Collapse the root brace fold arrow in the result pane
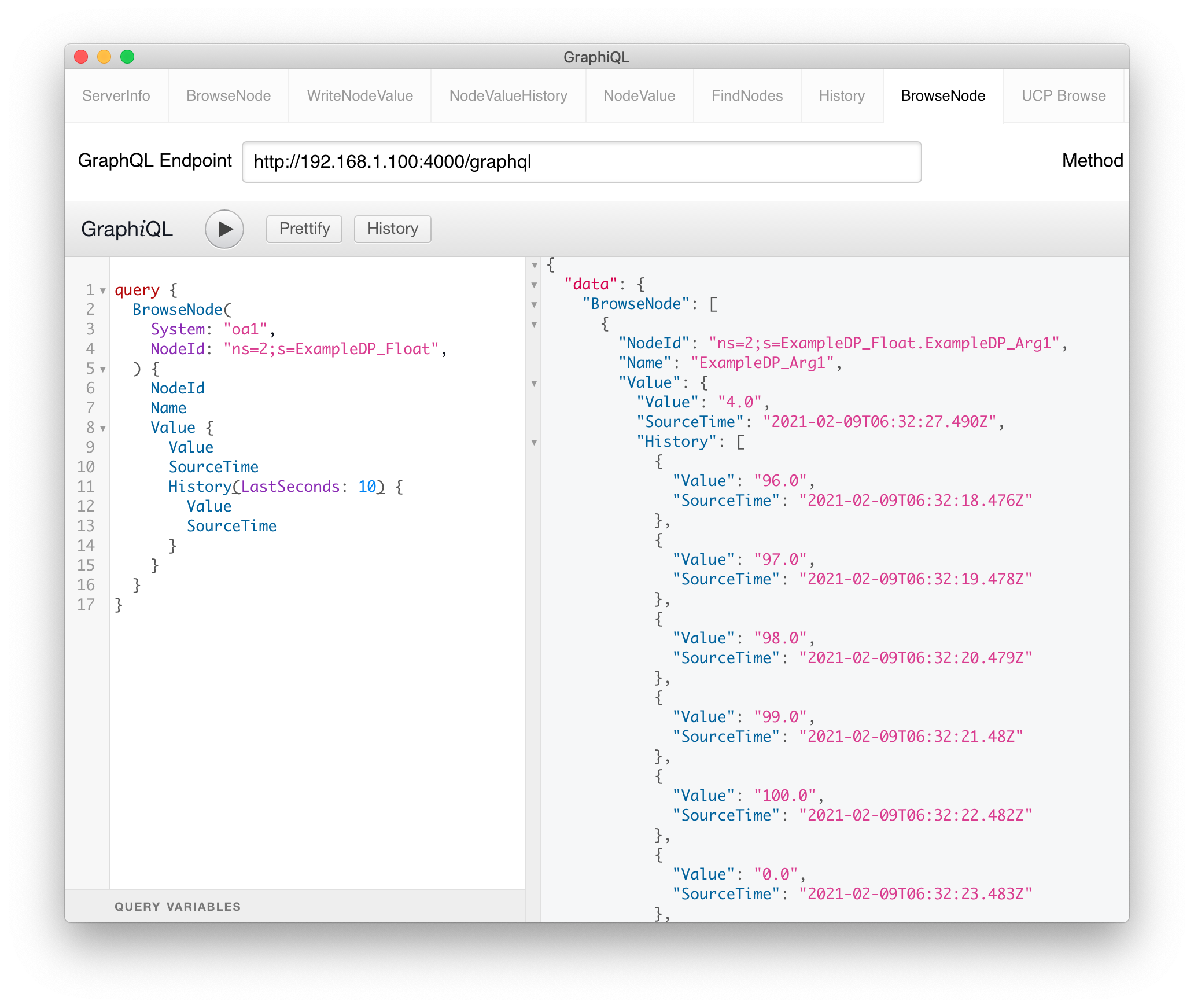The image size is (1194, 1008). (x=535, y=266)
